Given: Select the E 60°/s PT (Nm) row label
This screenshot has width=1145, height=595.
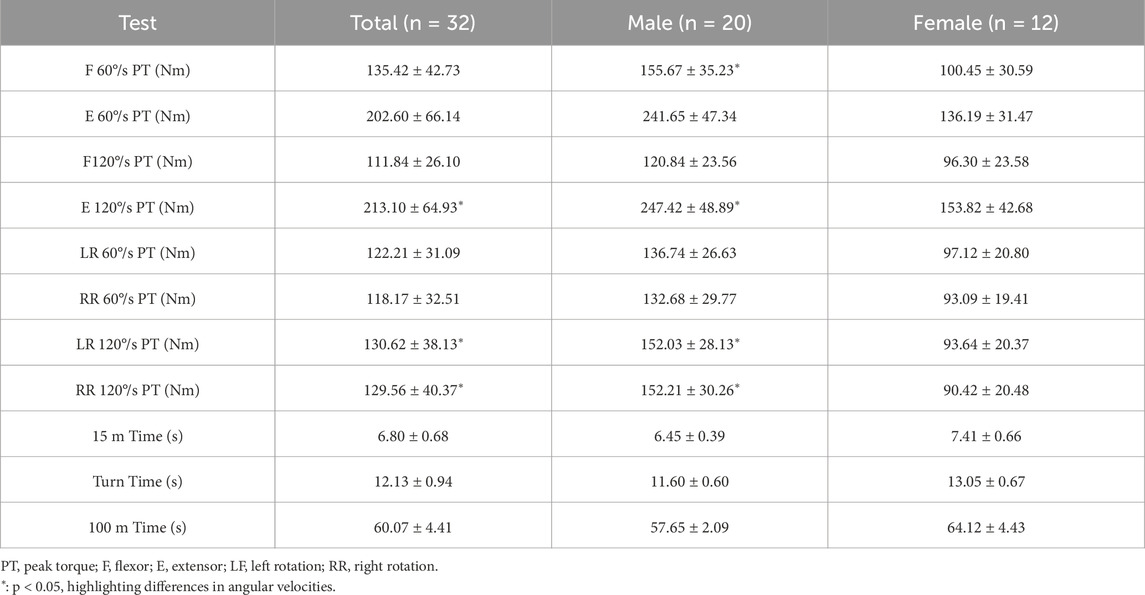Looking at the screenshot, I should point(137,115).
